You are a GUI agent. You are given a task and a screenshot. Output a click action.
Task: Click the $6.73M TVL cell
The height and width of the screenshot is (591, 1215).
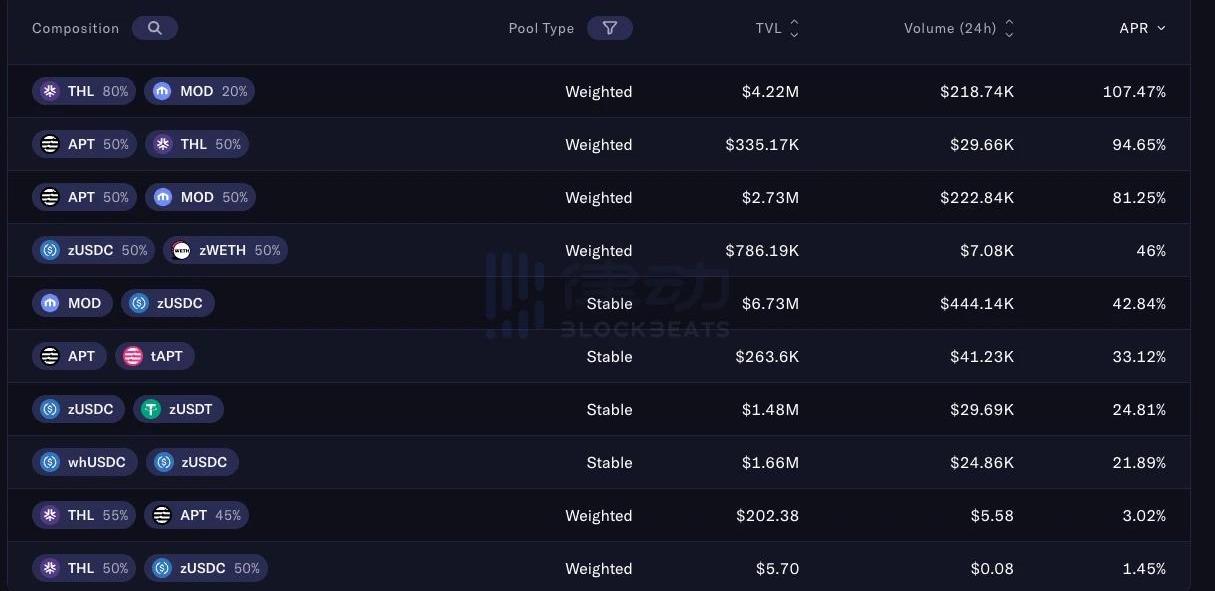(770, 303)
